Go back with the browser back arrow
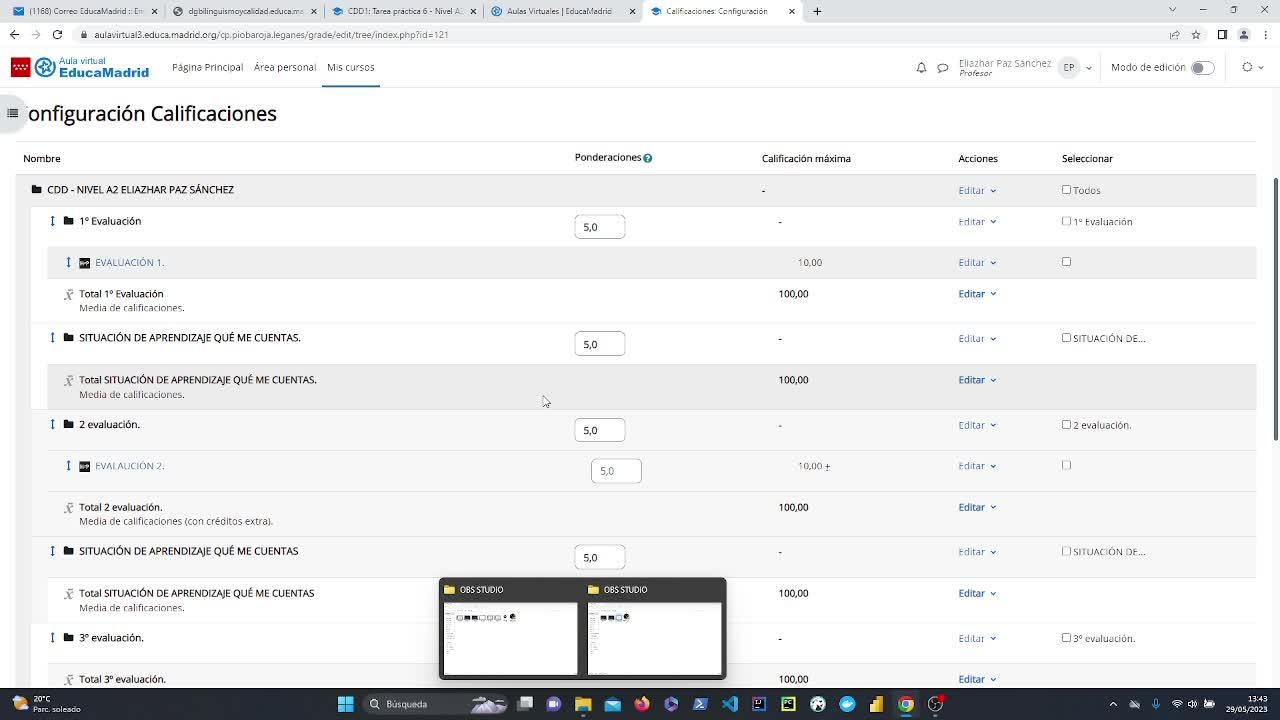 click(14, 34)
